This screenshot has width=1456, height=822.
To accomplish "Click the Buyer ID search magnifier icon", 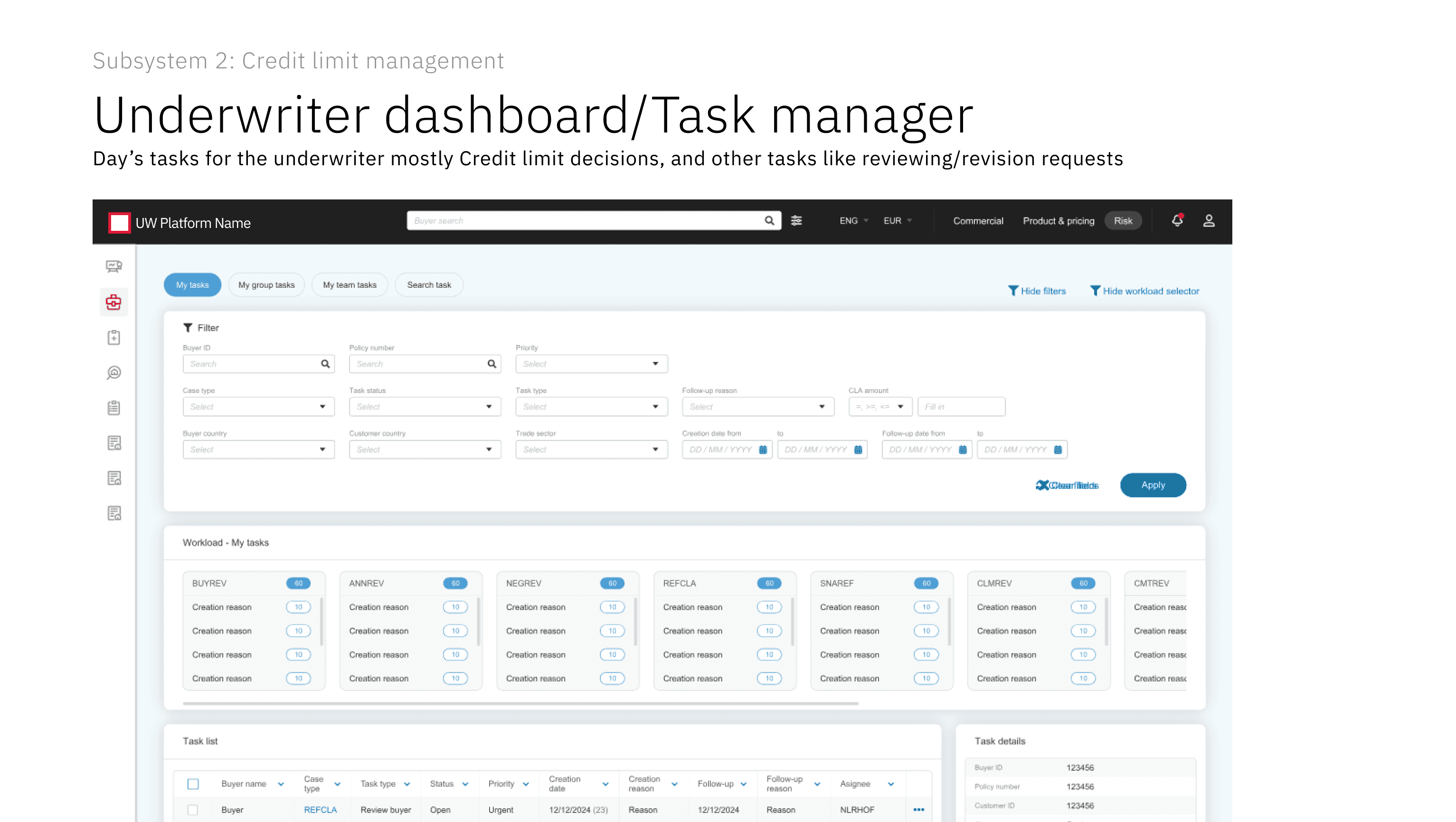I will click(325, 363).
